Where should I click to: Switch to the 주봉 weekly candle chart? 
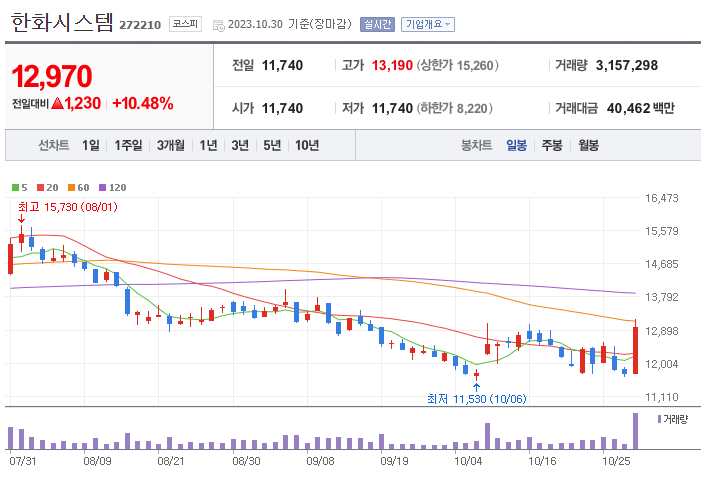552,145
